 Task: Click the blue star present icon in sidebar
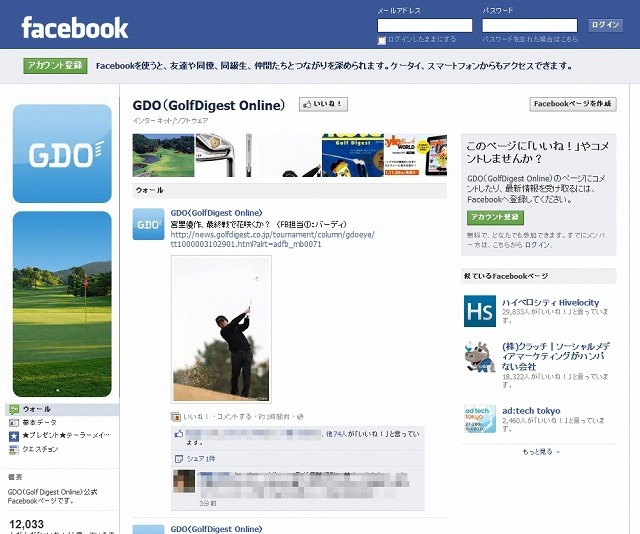click(x=14, y=436)
